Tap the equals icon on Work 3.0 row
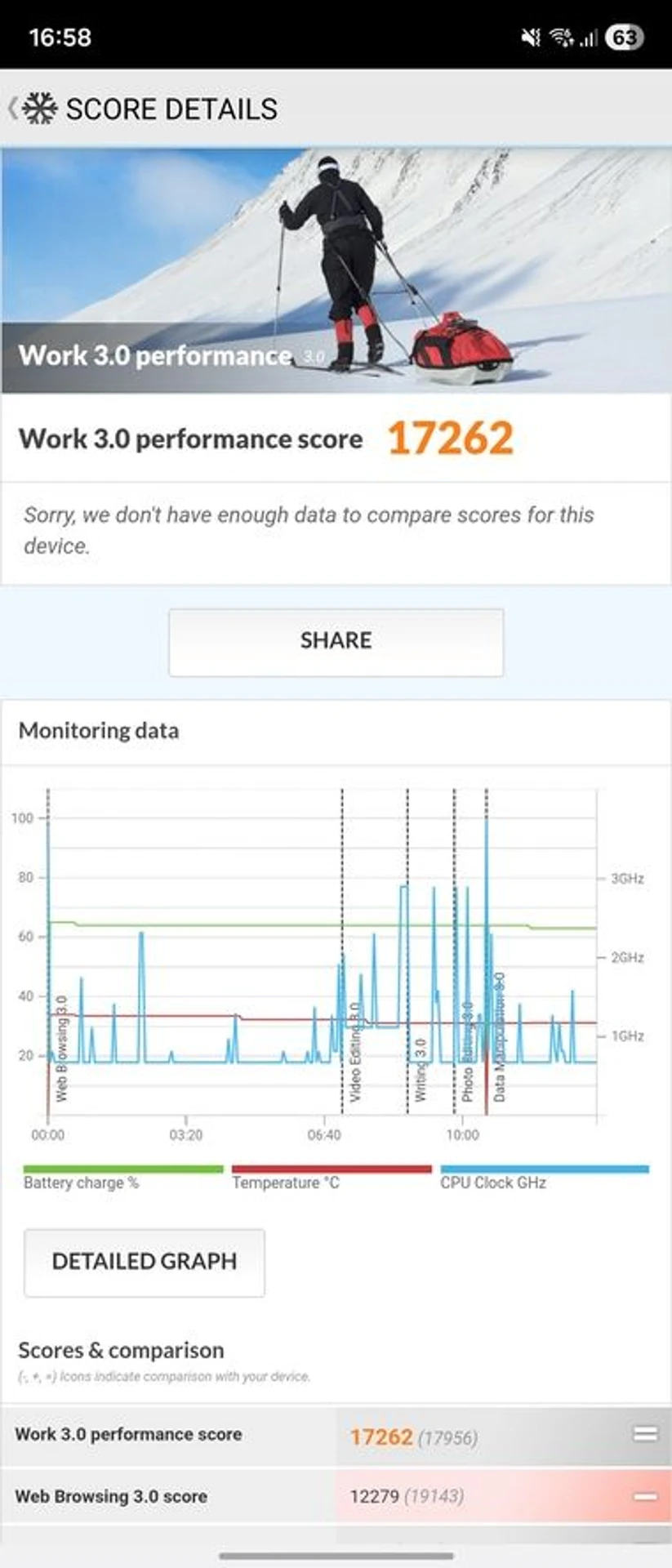 [x=645, y=1434]
